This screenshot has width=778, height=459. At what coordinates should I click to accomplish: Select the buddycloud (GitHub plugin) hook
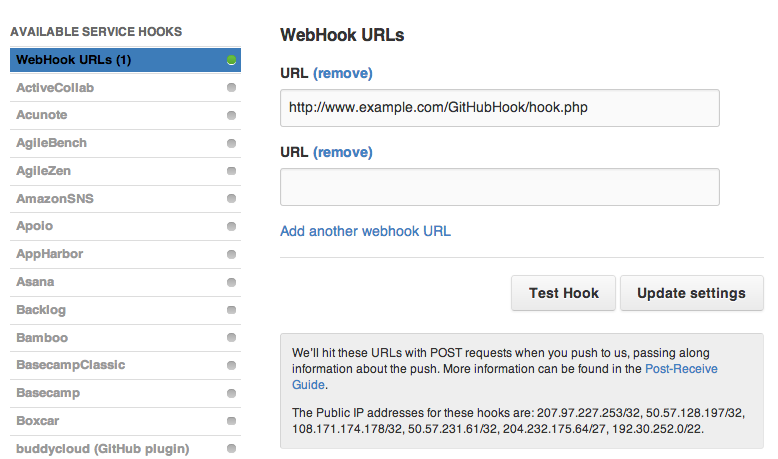tap(103, 449)
